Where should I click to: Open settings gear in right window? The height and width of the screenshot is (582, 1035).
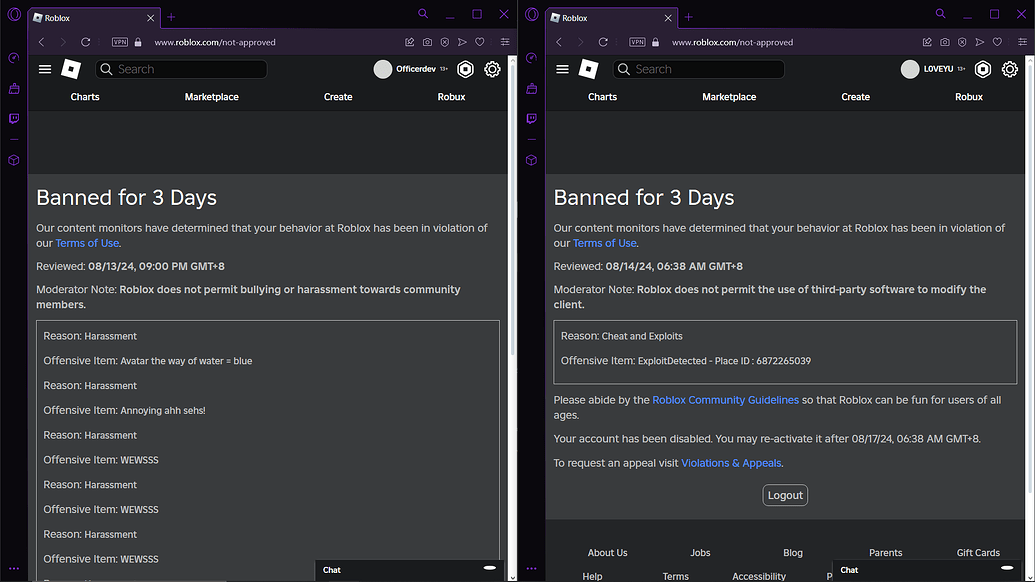[1010, 69]
